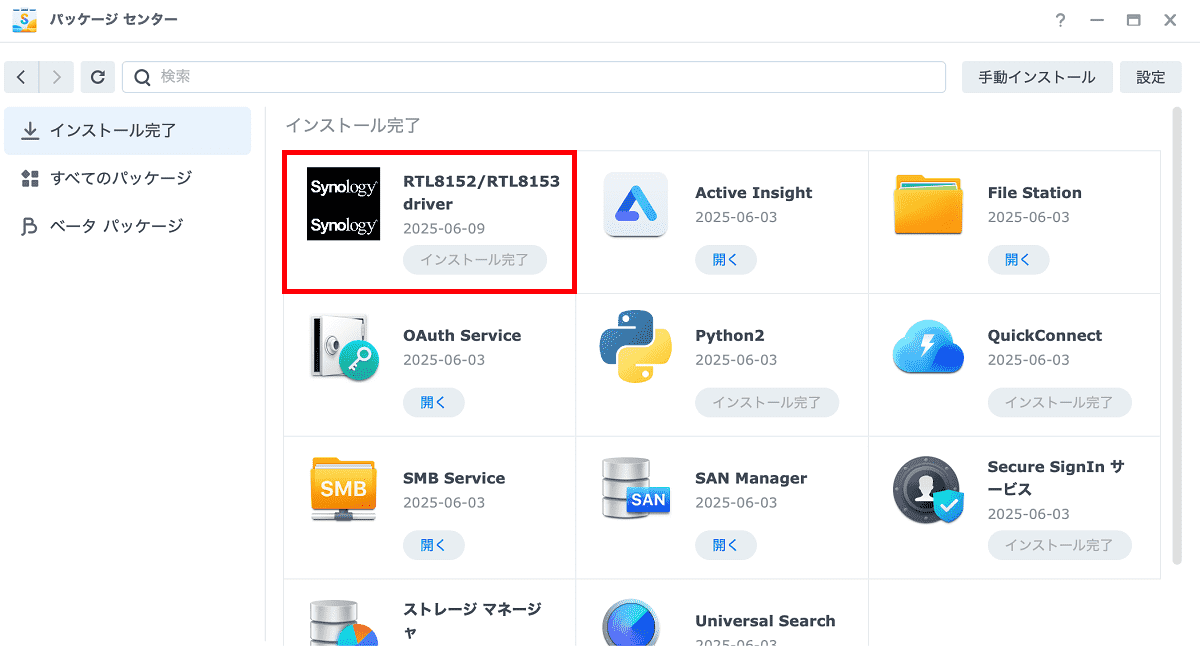1200x656 pixels.
Task: Open the help question mark icon
Action: pos(1060,20)
